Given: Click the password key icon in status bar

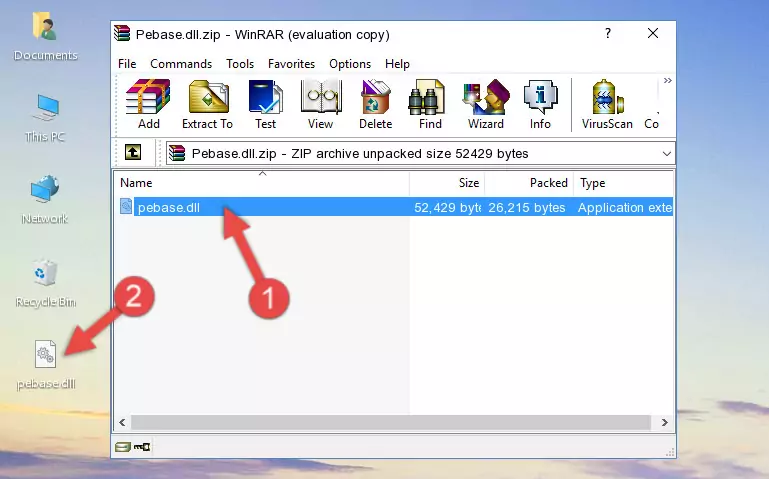Looking at the screenshot, I should (142, 446).
